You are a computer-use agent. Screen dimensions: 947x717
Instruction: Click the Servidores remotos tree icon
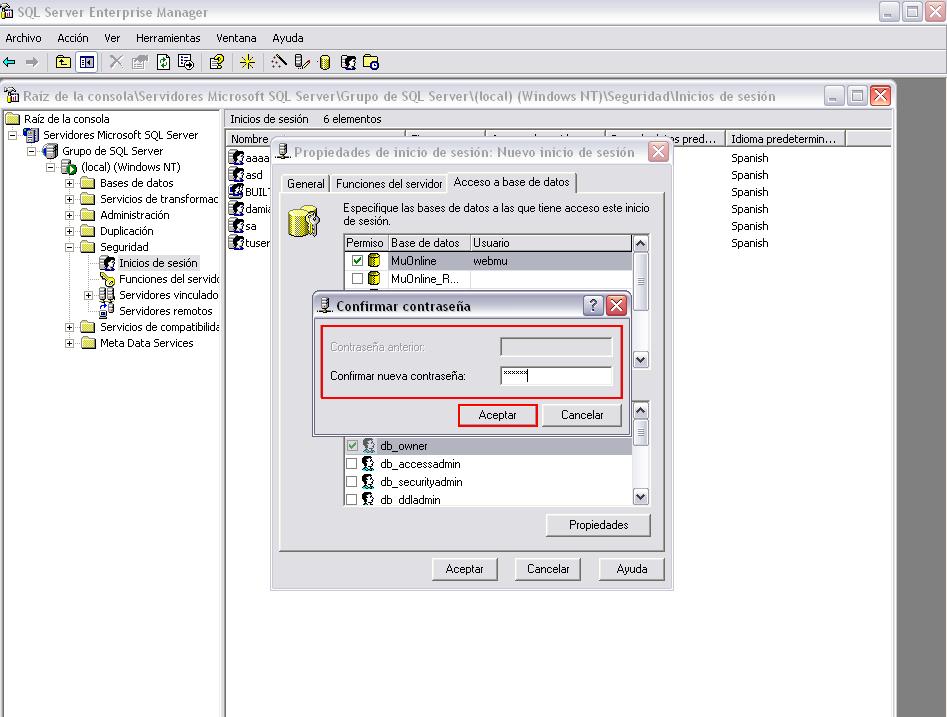[106, 310]
